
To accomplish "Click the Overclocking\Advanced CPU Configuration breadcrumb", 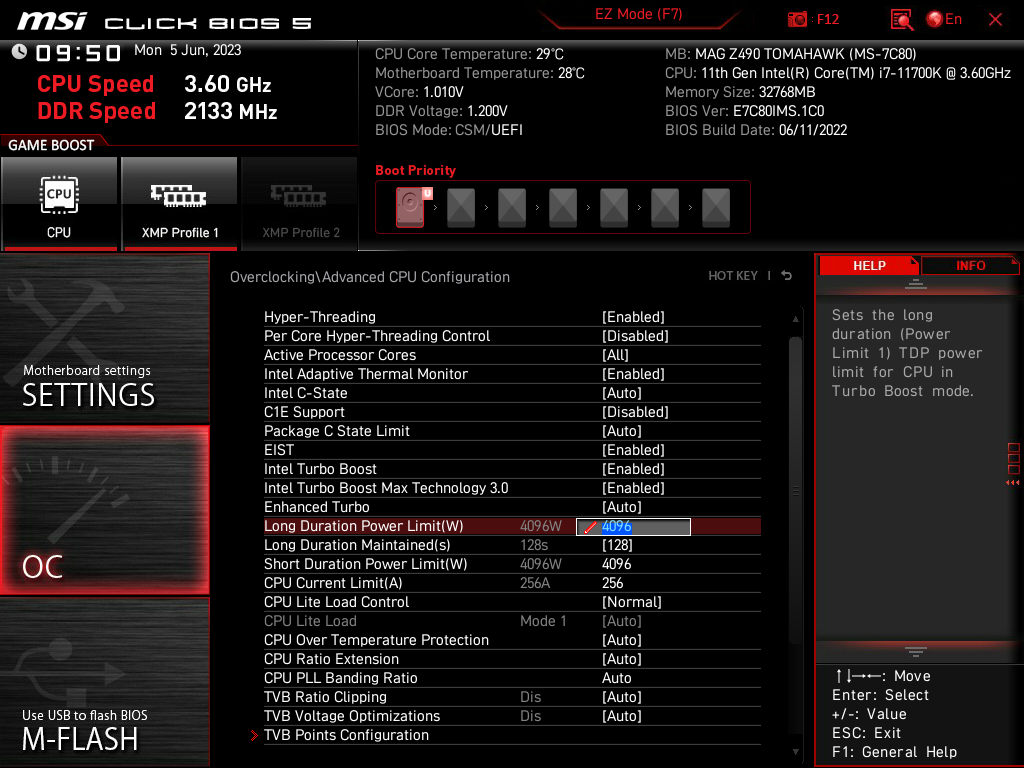I will [x=370, y=277].
